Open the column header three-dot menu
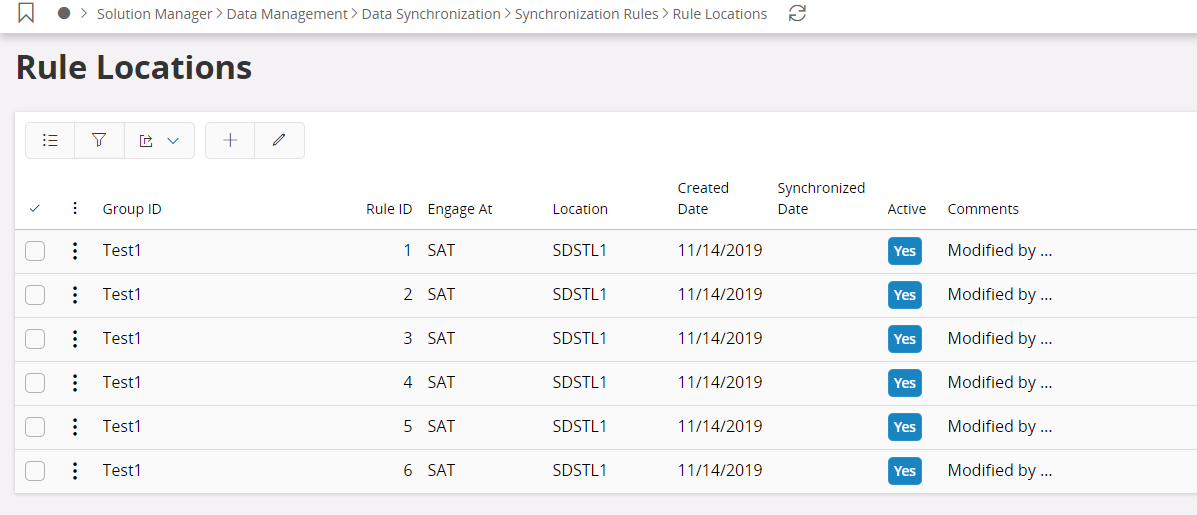 pos(75,209)
